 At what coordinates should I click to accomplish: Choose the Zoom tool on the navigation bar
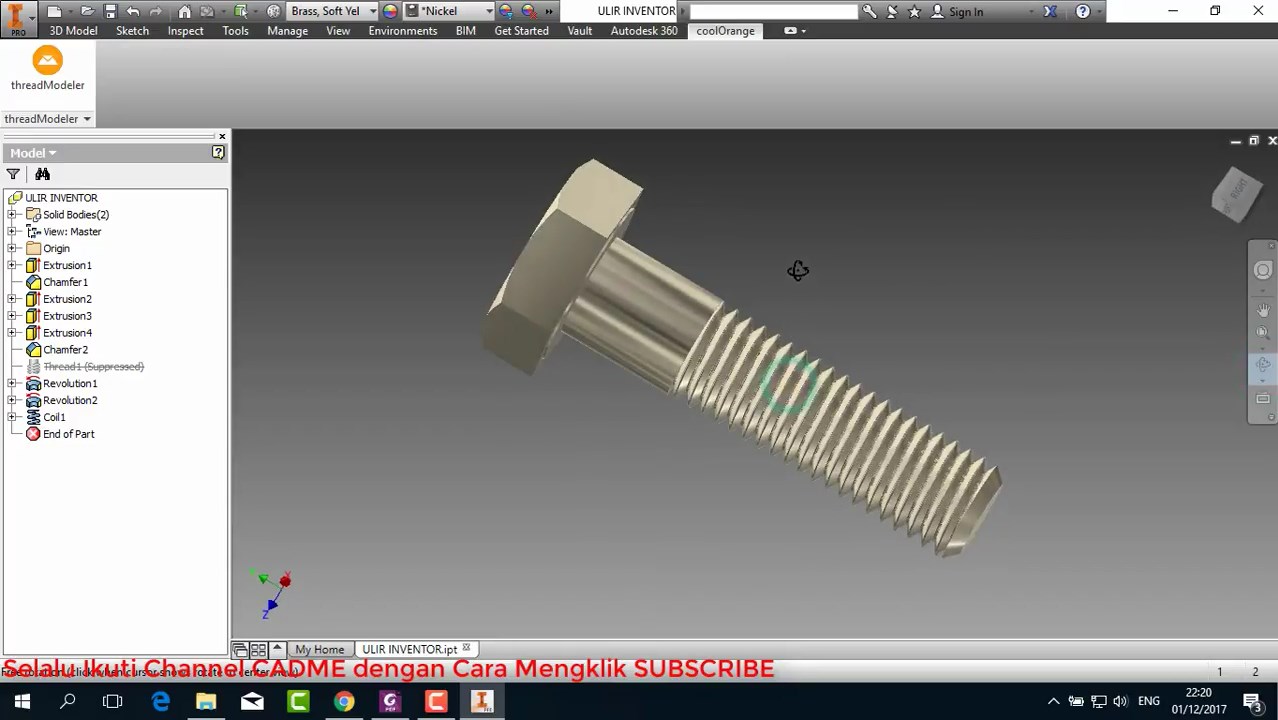pyautogui.click(x=1263, y=331)
